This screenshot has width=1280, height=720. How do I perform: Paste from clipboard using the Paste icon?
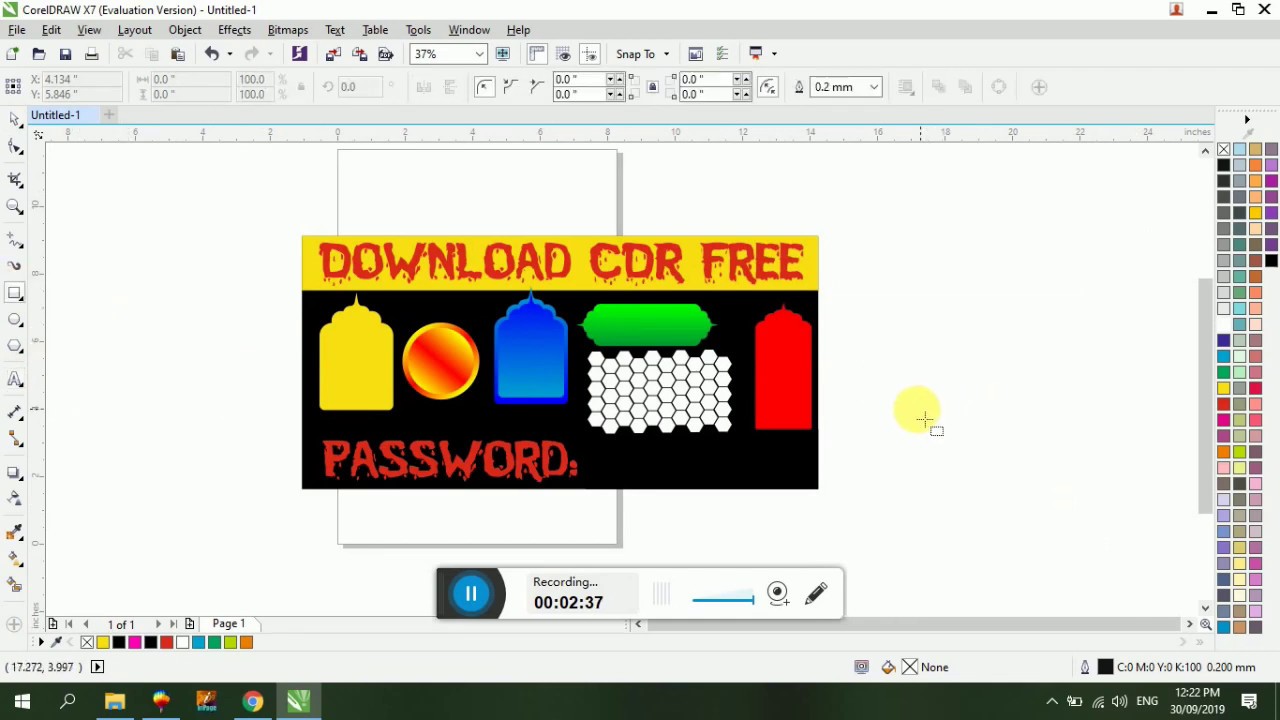[178, 54]
